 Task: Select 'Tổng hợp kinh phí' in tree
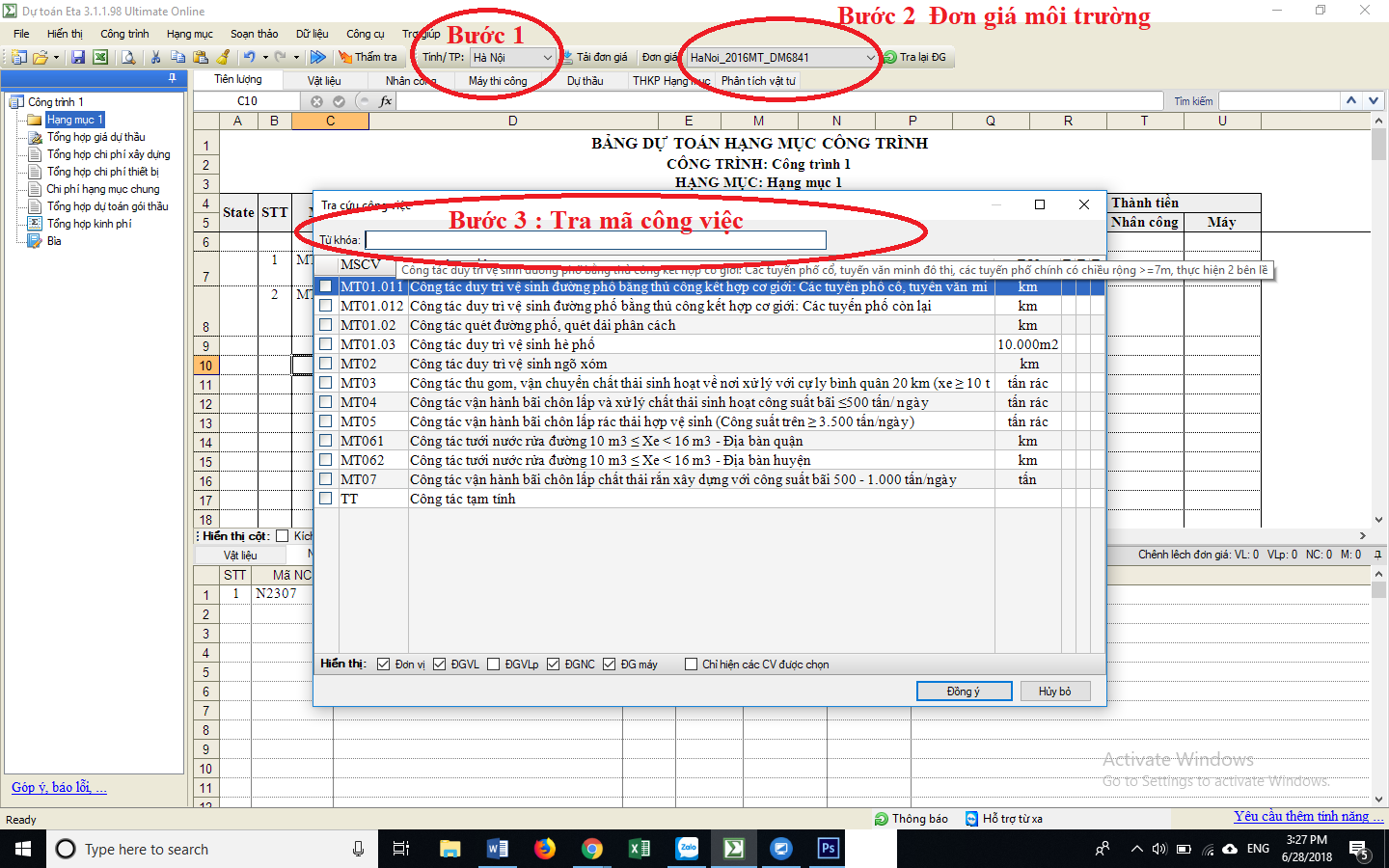click(x=89, y=224)
